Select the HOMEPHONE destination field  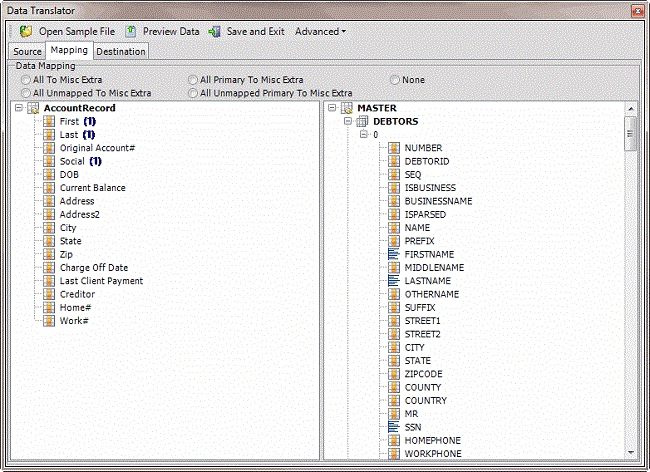tap(432, 440)
